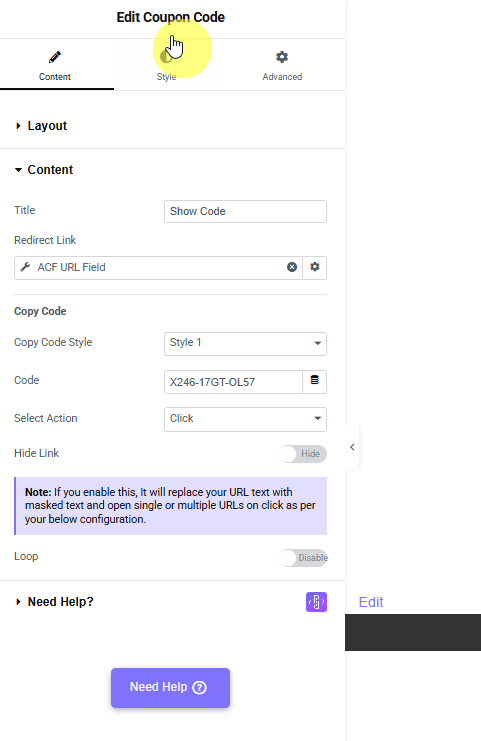This screenshot has width=481, height=741.
Task: Click the Title input field
Action: click(245, 211)
